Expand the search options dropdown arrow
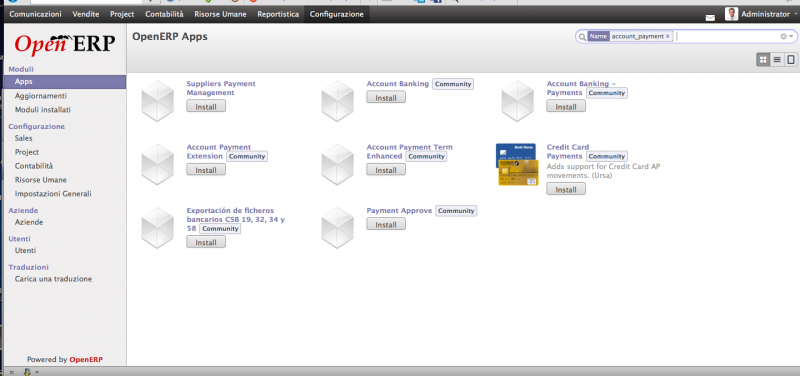The height and width of the screenshot is (376, 800). pyautogui.click(x=791, y=37)
